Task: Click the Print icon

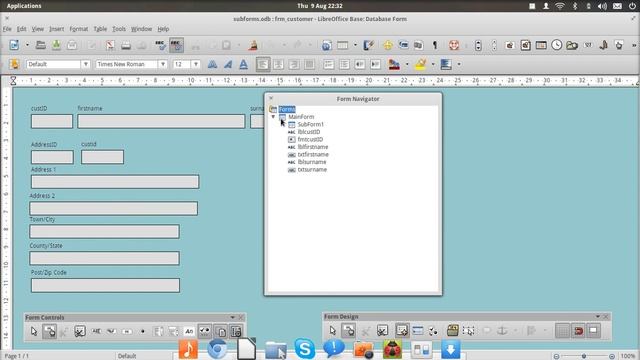Action: (126, 45)
